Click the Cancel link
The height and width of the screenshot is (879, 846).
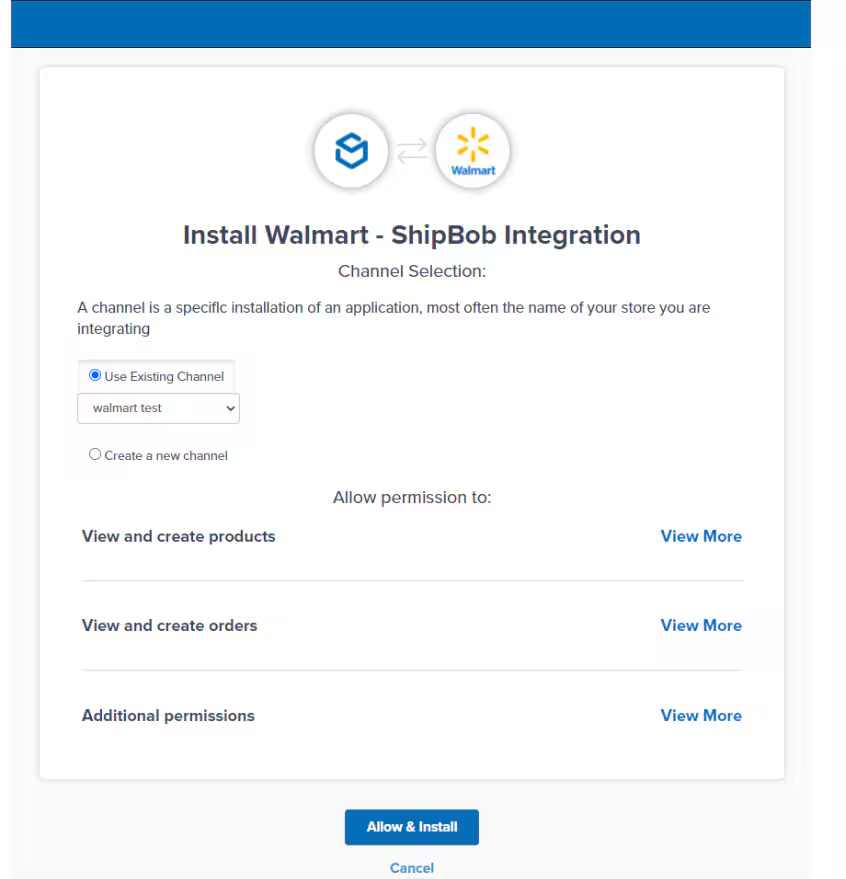[x=411, y=867]
